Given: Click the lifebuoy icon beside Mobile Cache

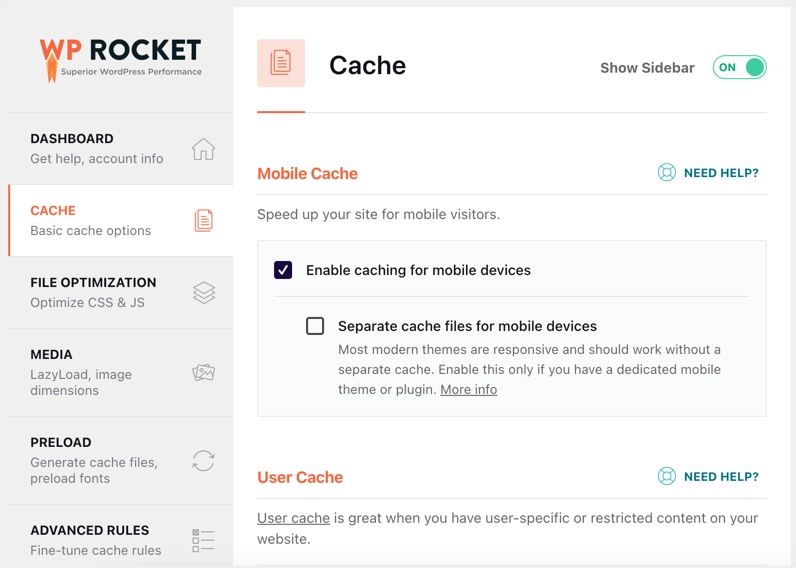Looking at the screenshot, I should (667, 173).
